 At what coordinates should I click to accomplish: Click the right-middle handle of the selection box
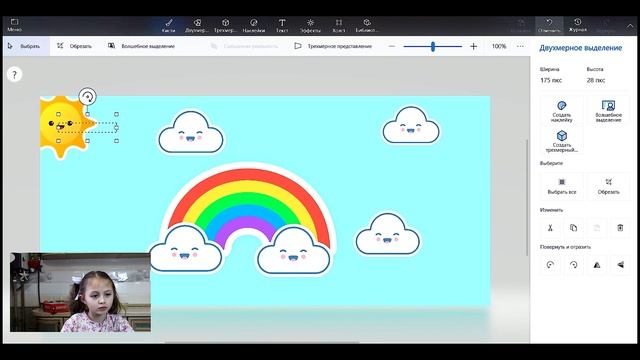(x=116, y=128)
